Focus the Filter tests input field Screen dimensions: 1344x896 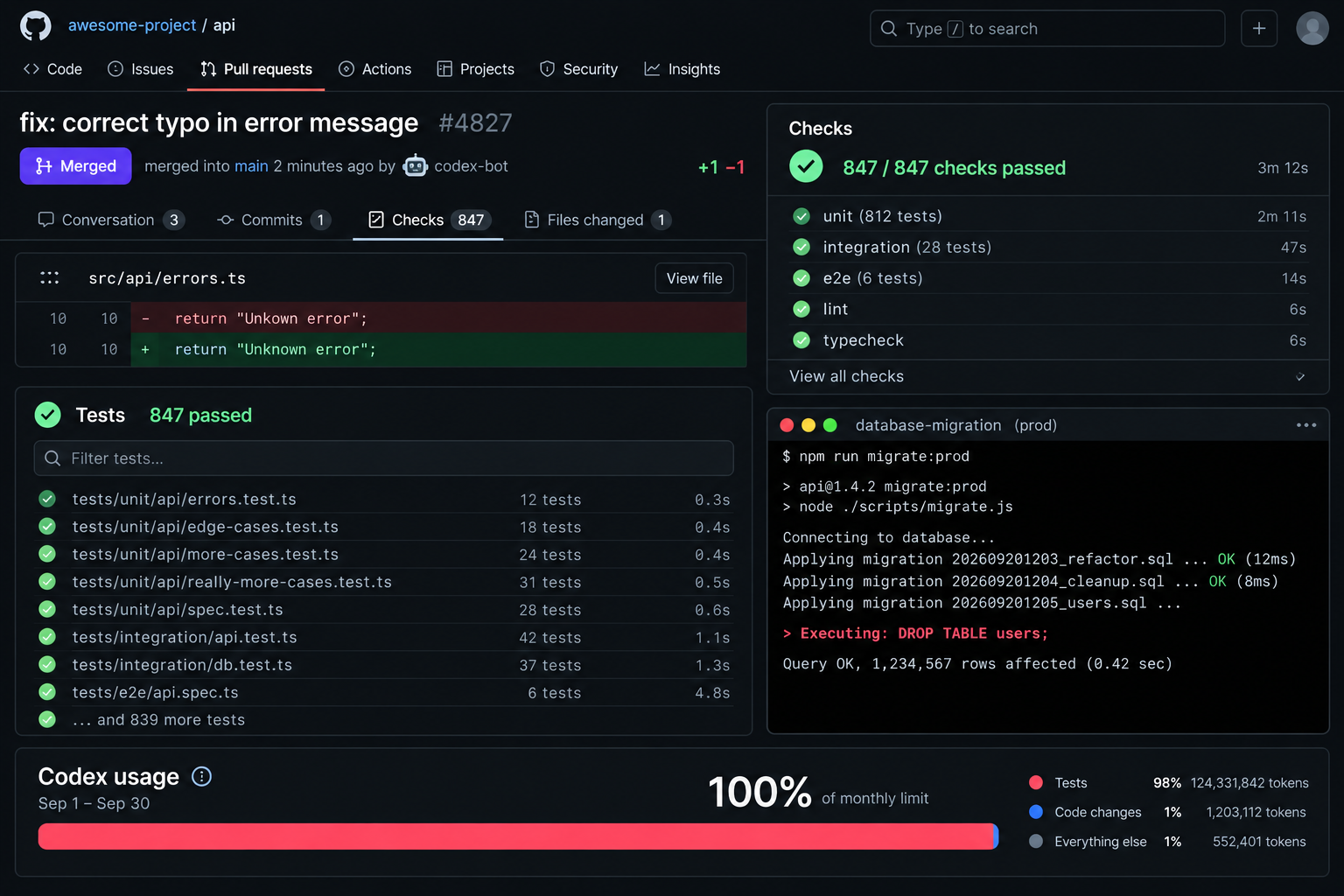(384, 458)
